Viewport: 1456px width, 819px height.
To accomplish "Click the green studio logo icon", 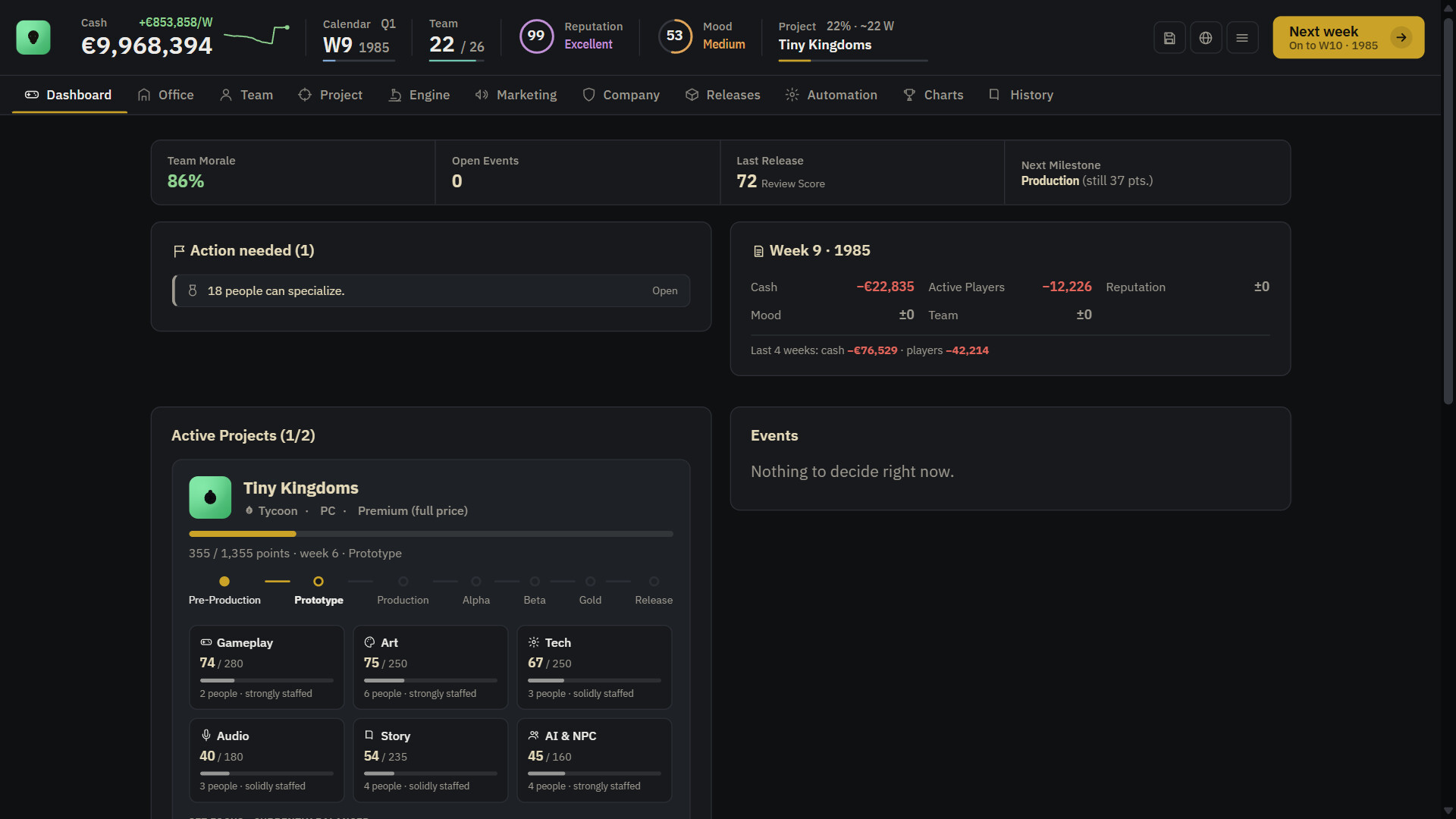I will coord(33,37).
